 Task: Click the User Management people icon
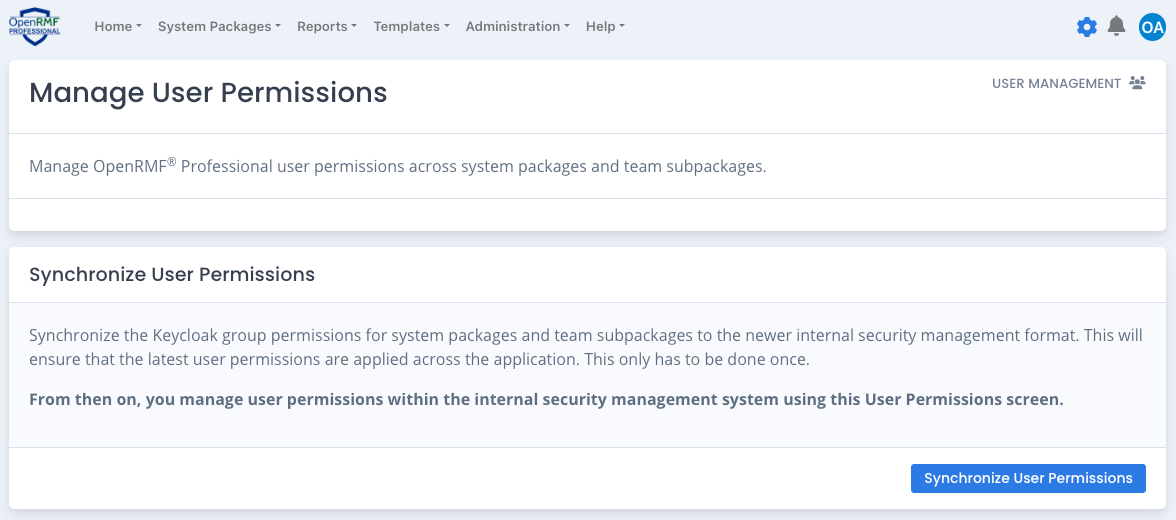(x=1137, y=83)
